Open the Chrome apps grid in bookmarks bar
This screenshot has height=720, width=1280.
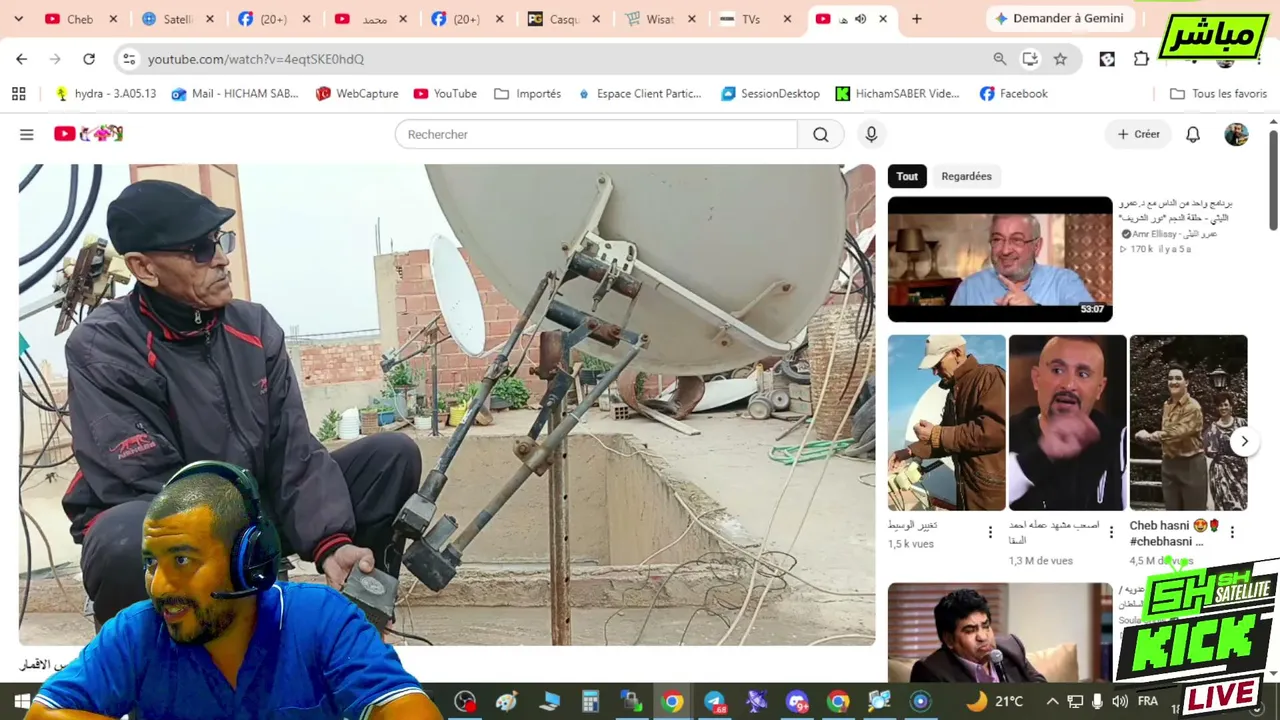(18, 94)
